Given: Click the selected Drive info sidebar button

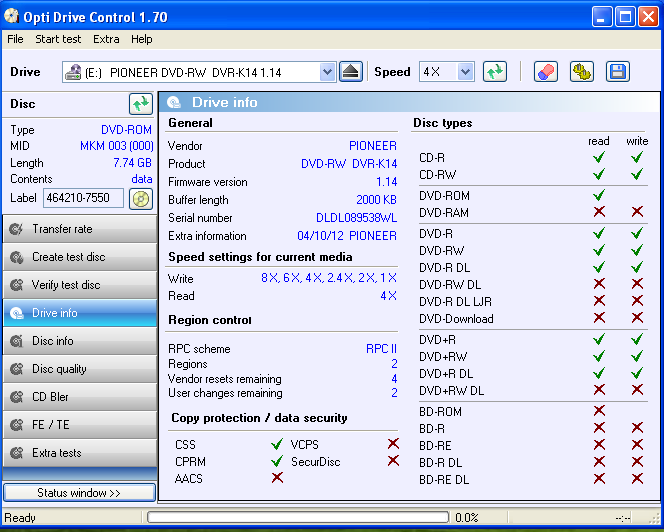Looking at the screenshot, I should pos(80,313).
